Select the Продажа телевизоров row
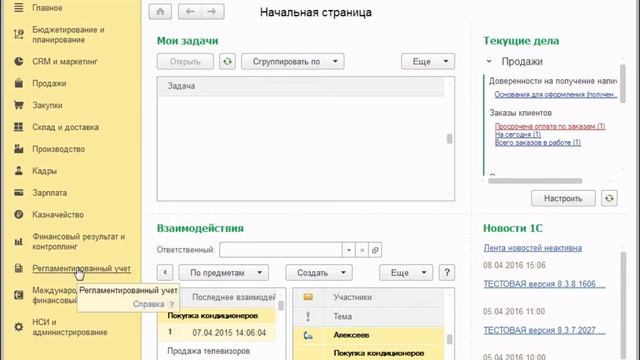640x360 pixels. coord(217,351)
